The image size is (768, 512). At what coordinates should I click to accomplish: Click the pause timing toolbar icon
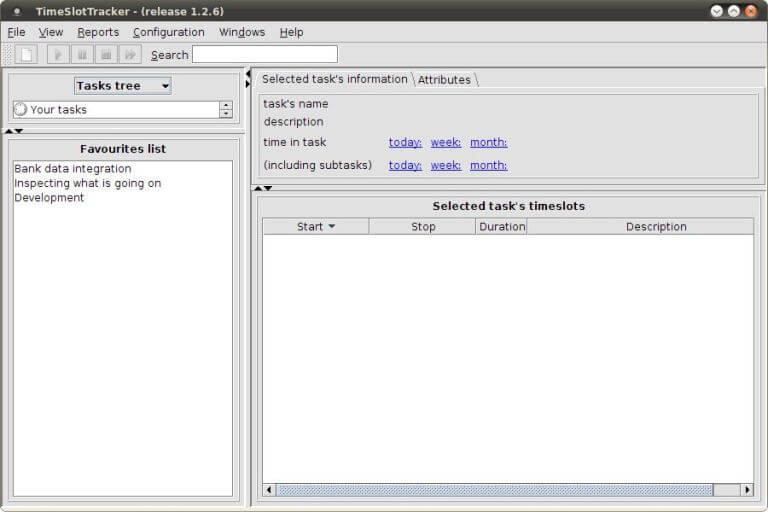click(82, 54)
